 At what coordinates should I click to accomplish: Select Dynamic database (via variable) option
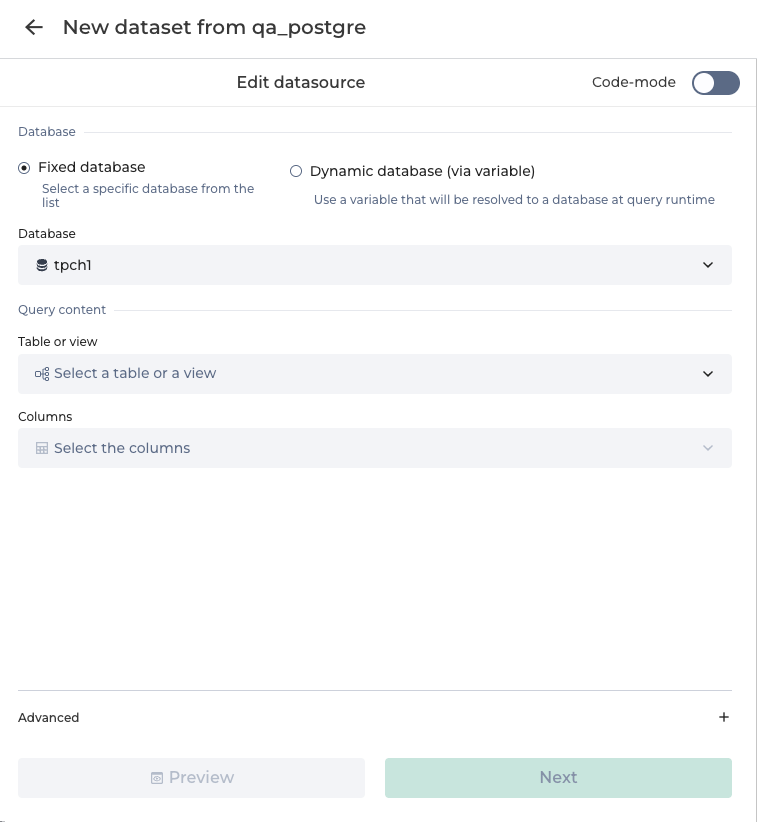click(x=296, y=171)
